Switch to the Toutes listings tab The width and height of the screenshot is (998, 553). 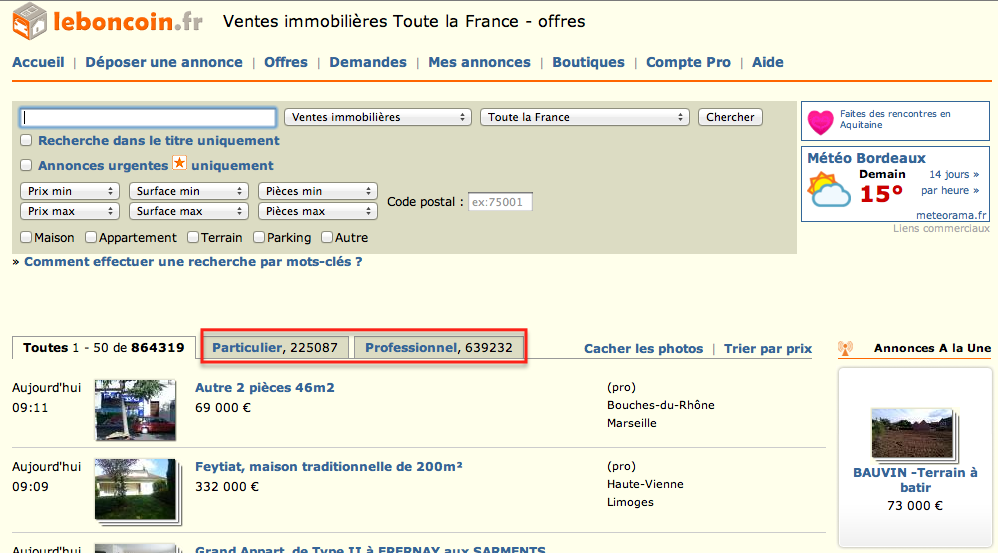point(104,347)
